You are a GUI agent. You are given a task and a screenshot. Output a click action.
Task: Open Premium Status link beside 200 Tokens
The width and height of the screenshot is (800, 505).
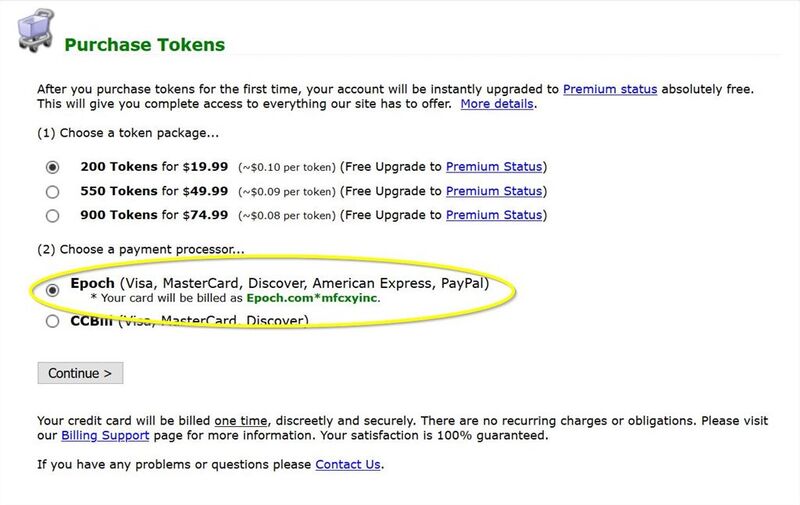494,167
